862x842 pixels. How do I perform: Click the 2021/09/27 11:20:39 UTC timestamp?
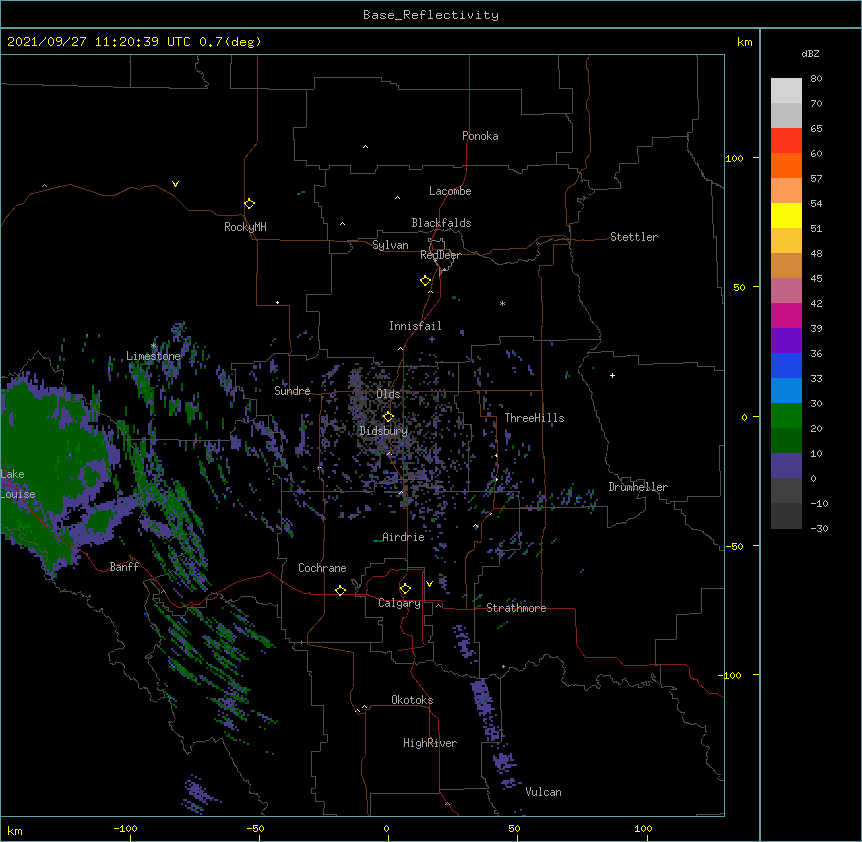(x=98, y=42)
